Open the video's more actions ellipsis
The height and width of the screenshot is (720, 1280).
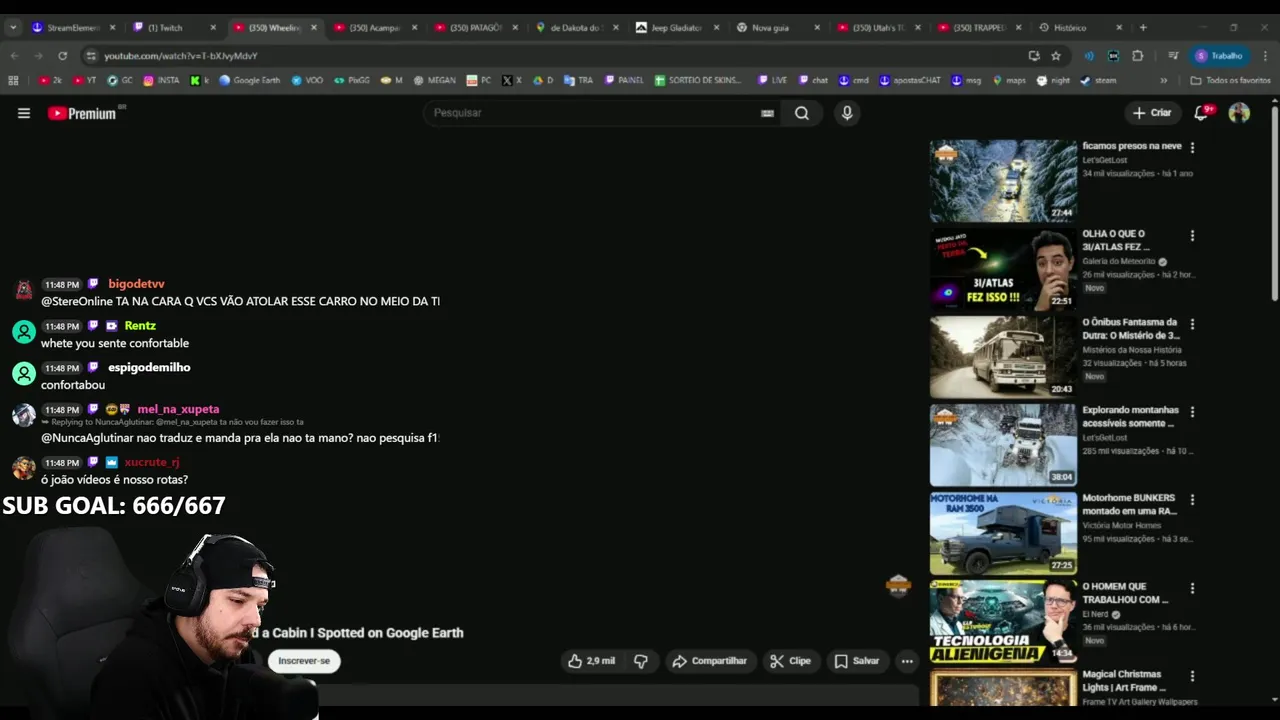(x=906, y=661)
